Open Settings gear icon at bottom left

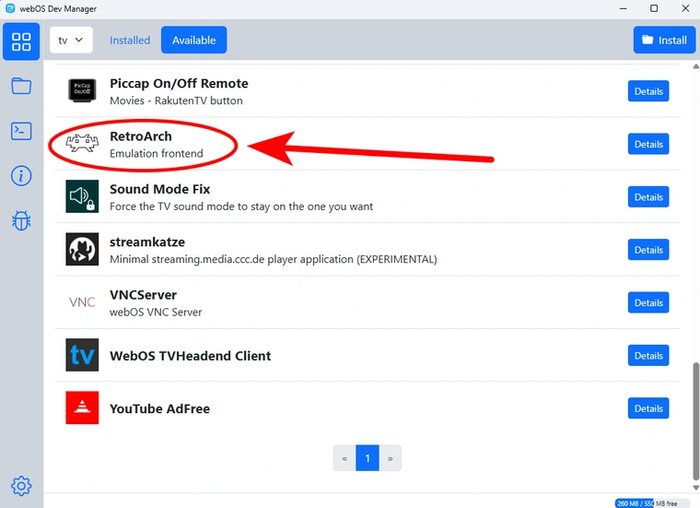(x=21, y=486)
